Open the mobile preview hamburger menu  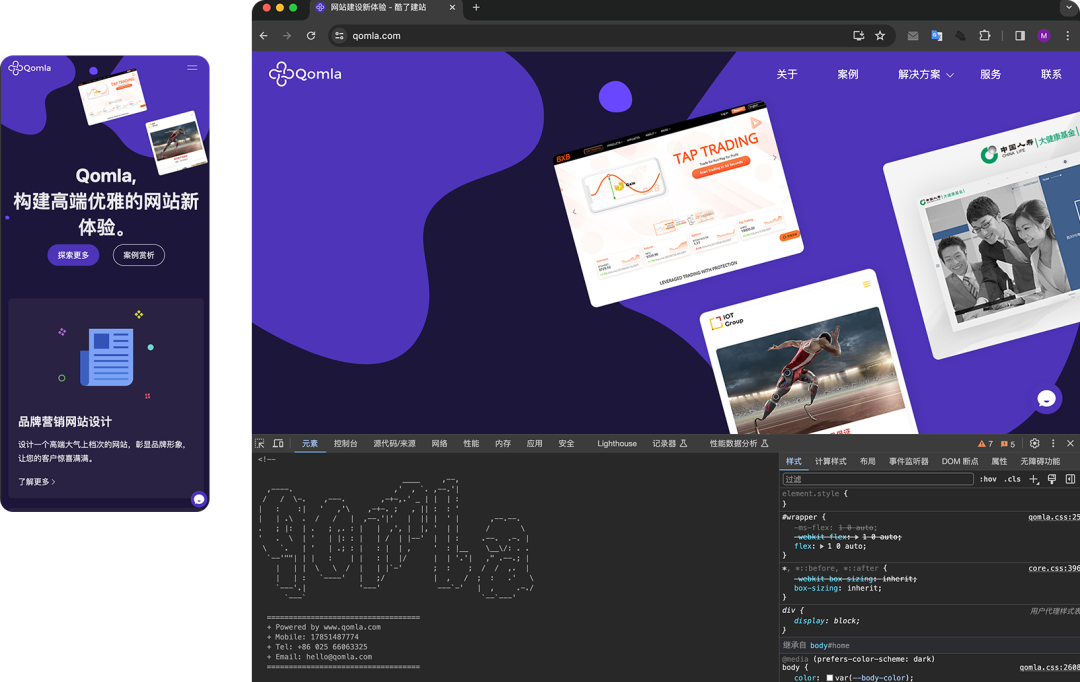click(192, 68)
